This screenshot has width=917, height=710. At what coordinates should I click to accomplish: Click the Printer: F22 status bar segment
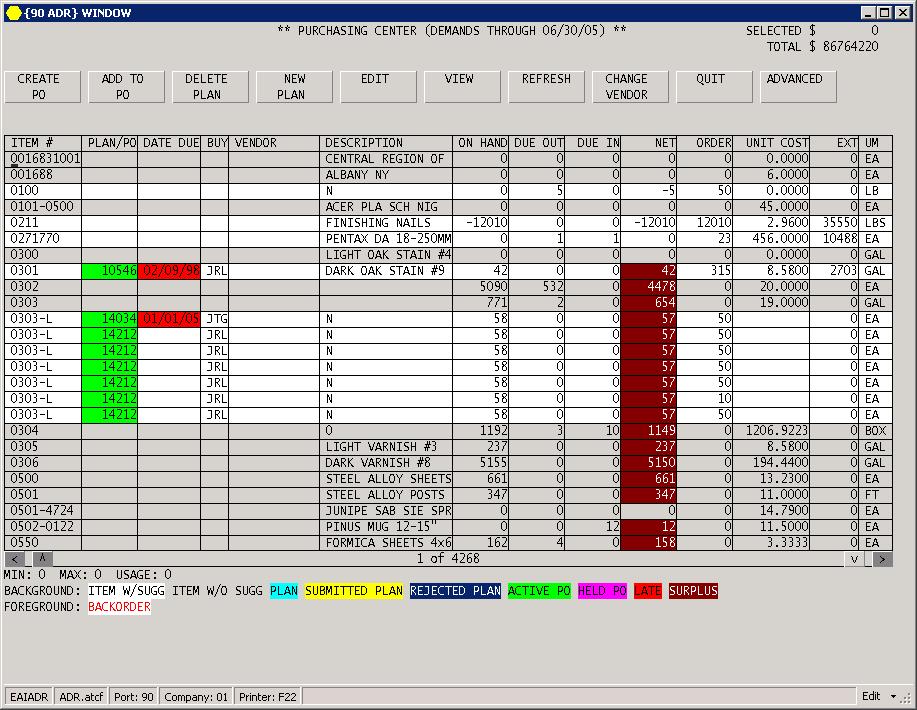click(x=266, y=697)
